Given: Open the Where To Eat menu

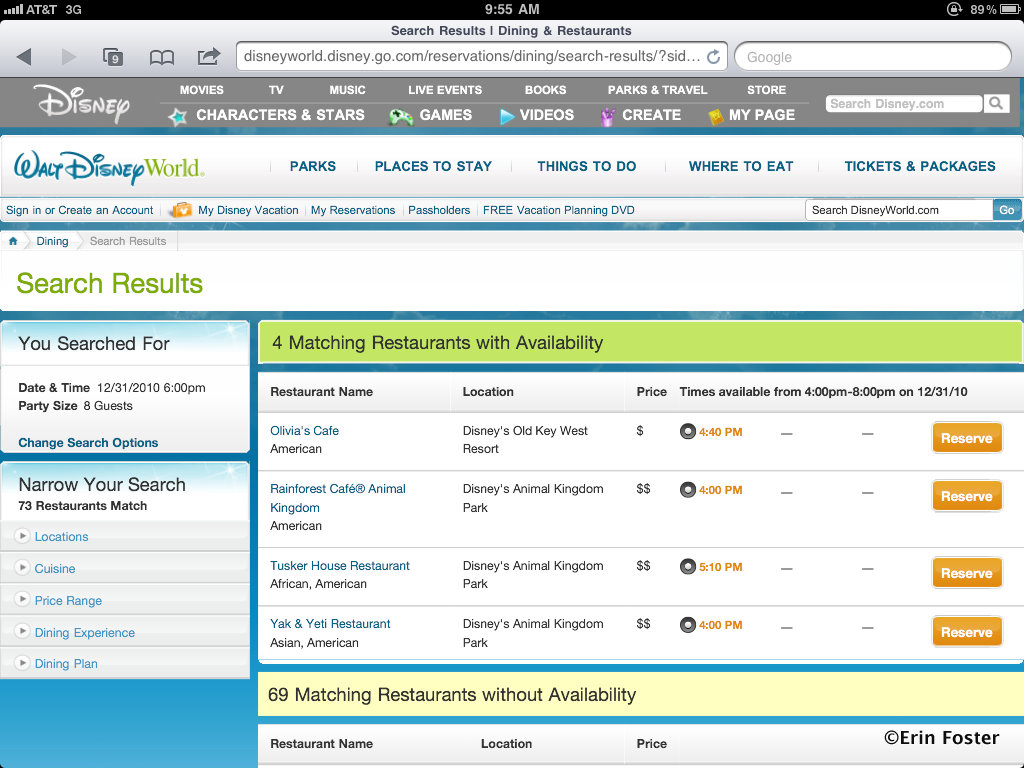Looking at the screenshot, I should 740,166.
